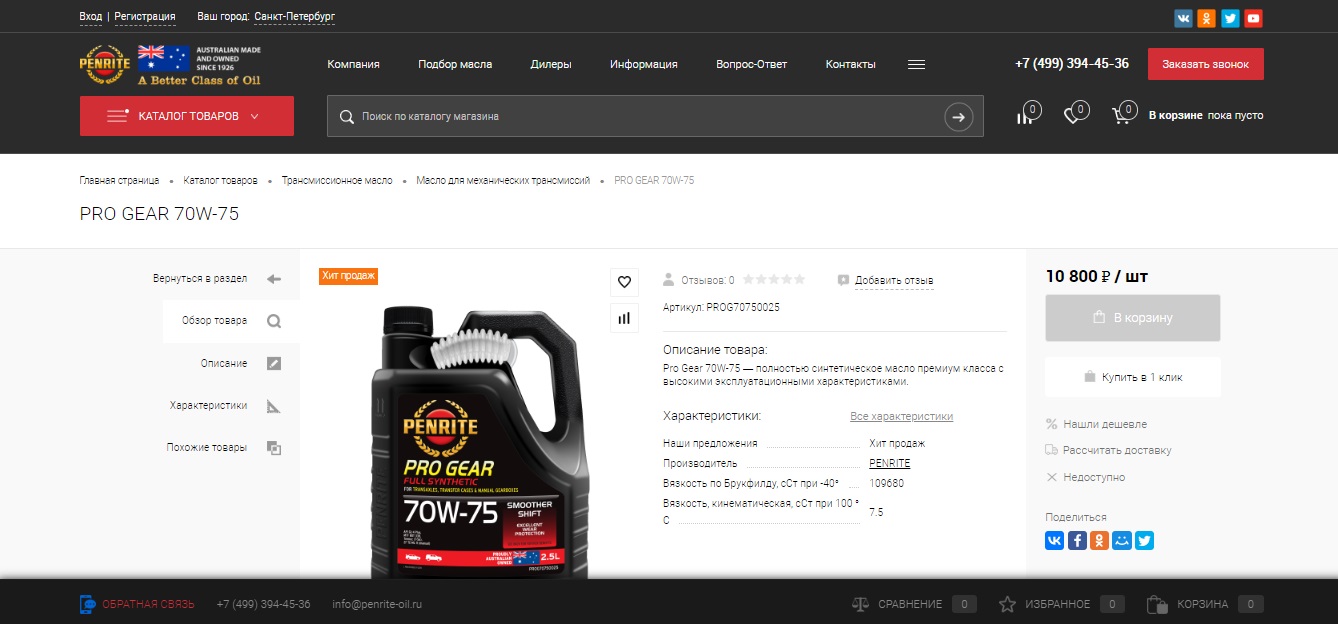The width and height of the screenshot is (1338, 626).
Task: Share product on Facebook
Action: [1077, 540]
